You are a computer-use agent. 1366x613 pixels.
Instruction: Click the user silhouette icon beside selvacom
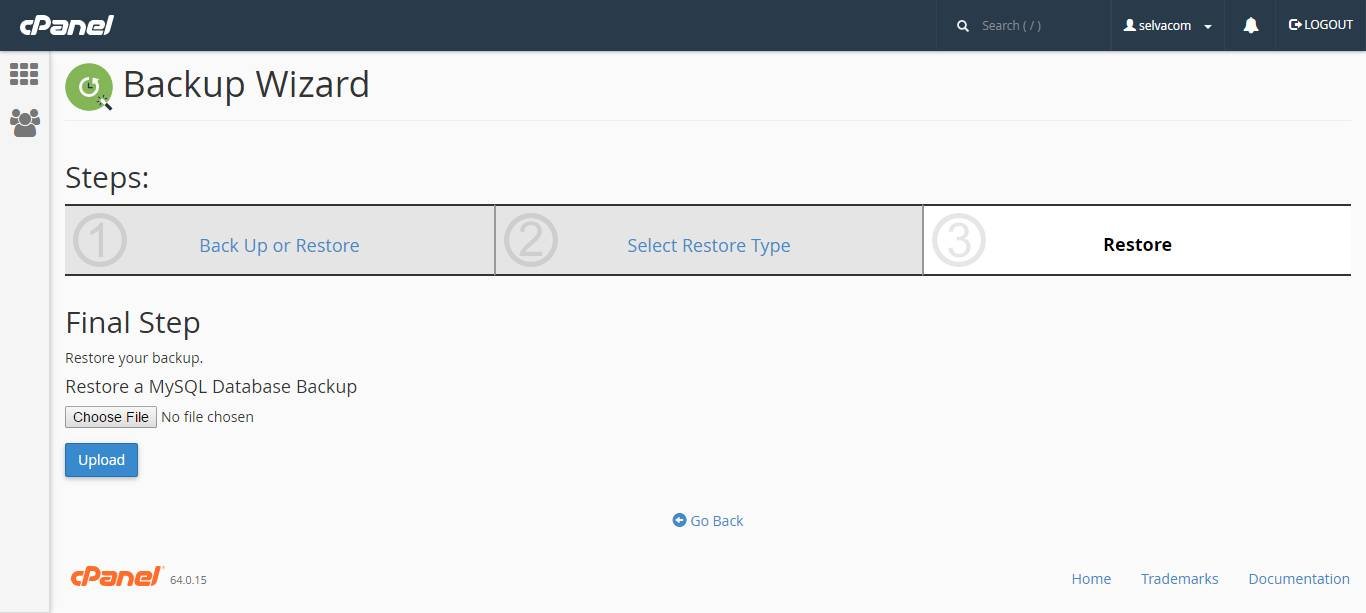pos(1130,25)
